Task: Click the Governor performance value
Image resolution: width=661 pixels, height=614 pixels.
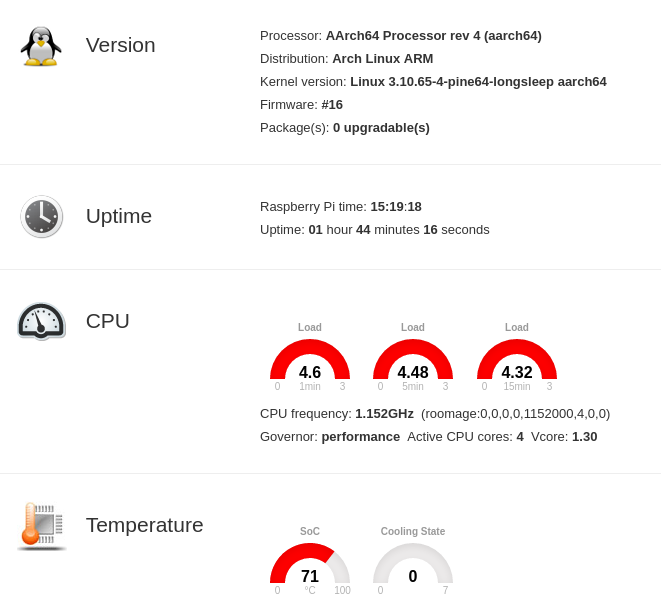Action: point(360,437)
